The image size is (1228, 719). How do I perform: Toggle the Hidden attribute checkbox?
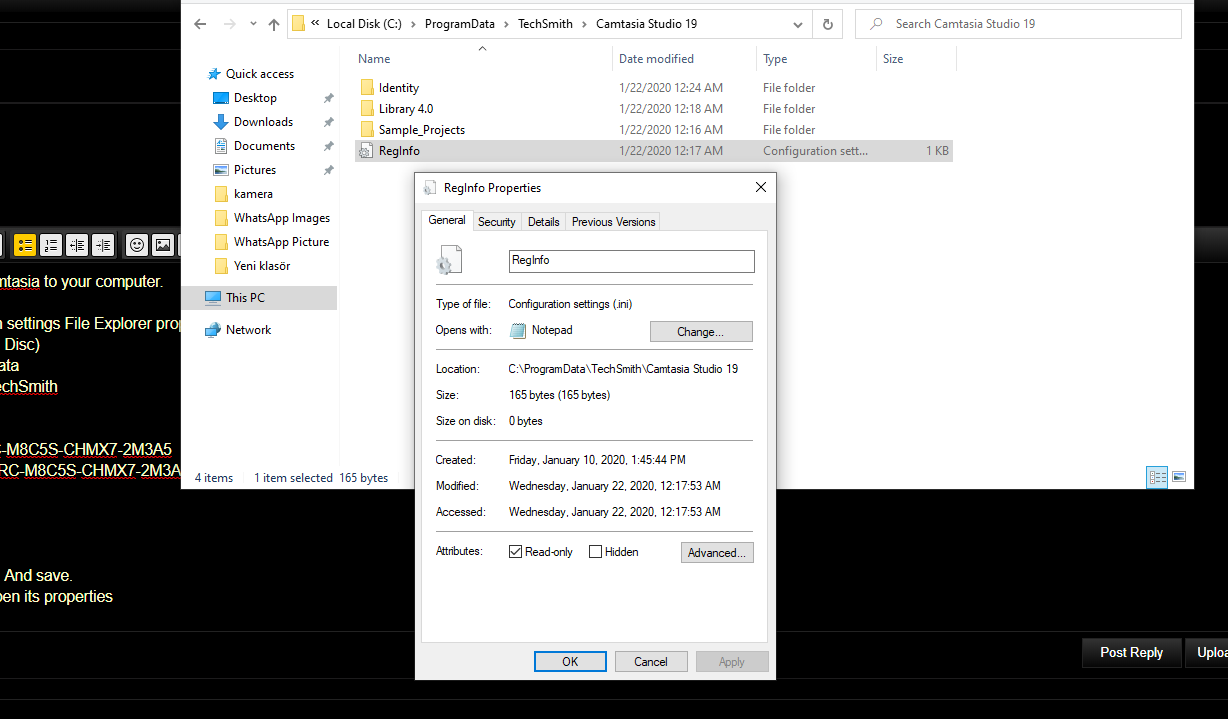pyautogui.click(x=596, y=552)
